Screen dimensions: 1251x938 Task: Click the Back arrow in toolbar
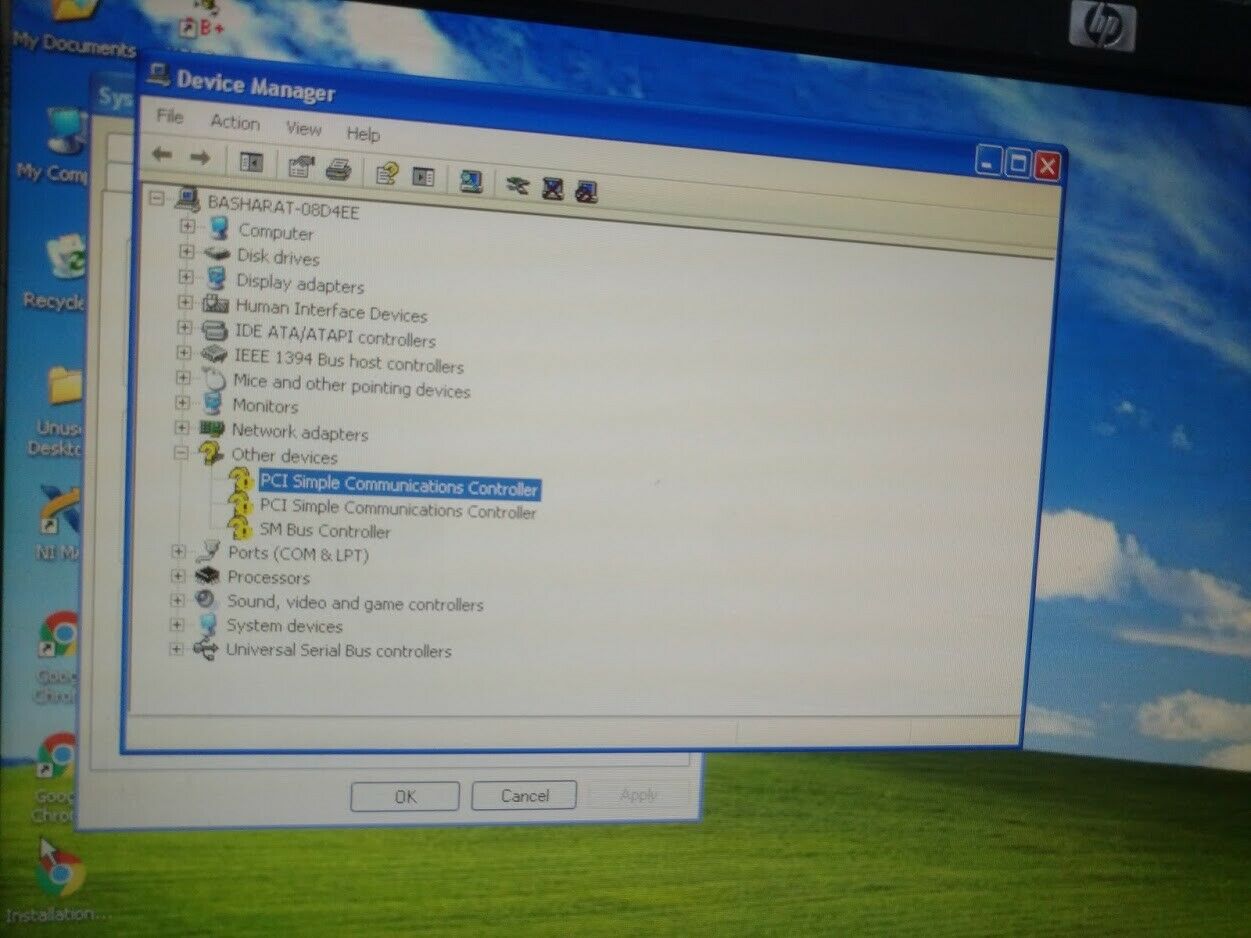(x=162, y=156)
